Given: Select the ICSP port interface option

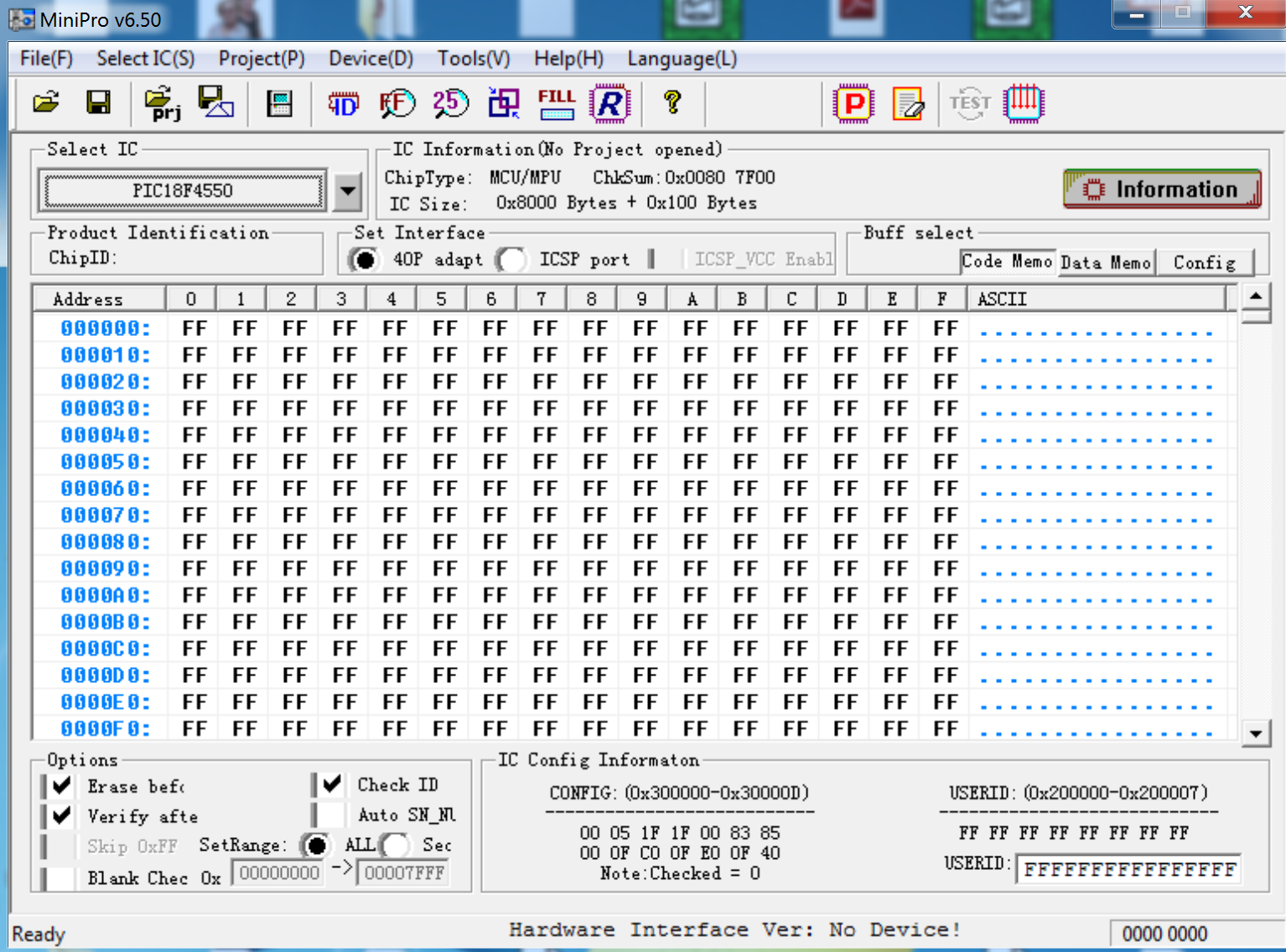Looking at the screenshot, I should [512, 260].
